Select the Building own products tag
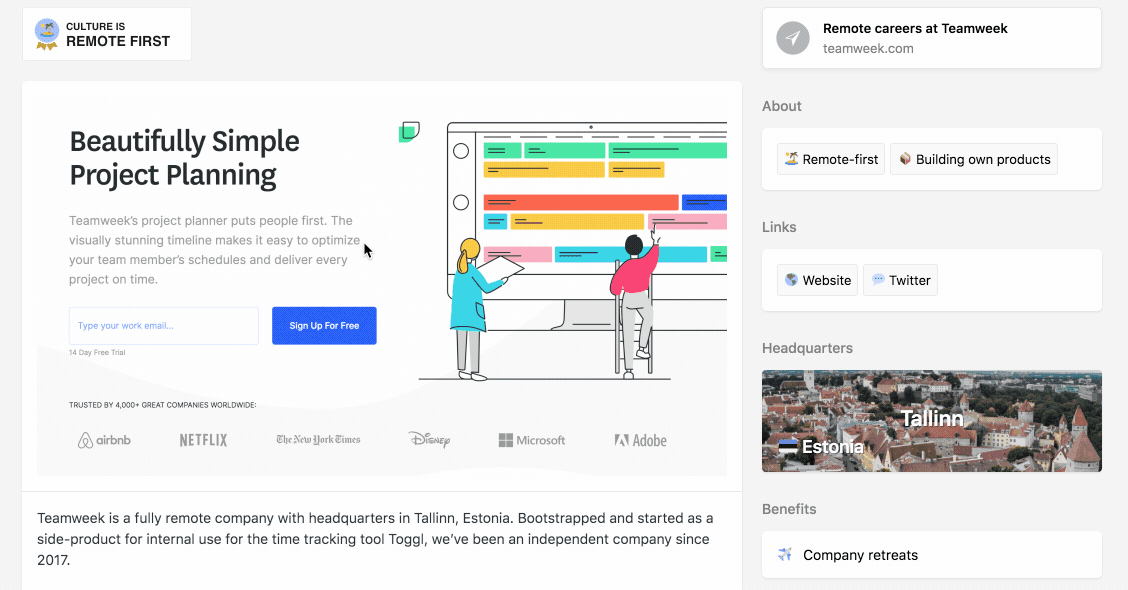 973,159
